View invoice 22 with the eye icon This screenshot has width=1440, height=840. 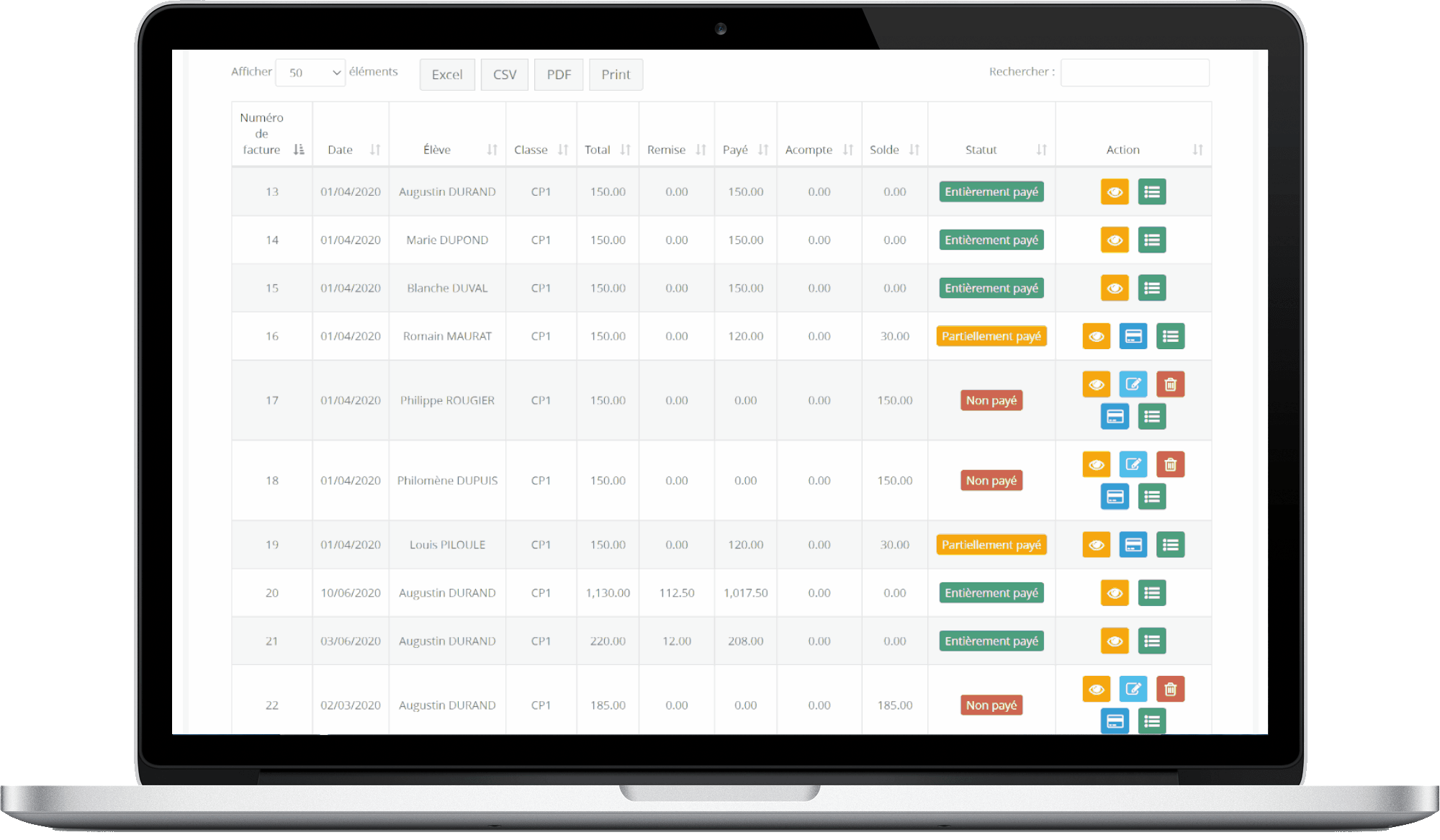coord(1097,690)
